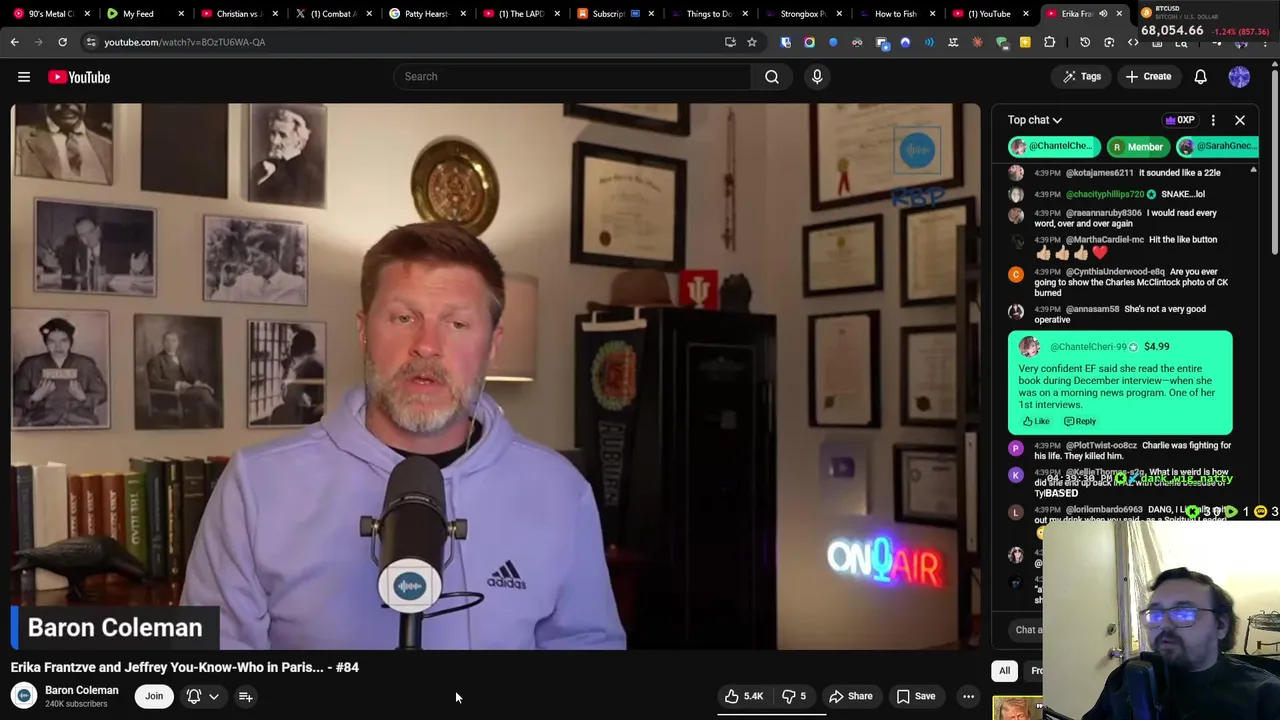Open the Baron Coleman channel name link

point(81,690)
